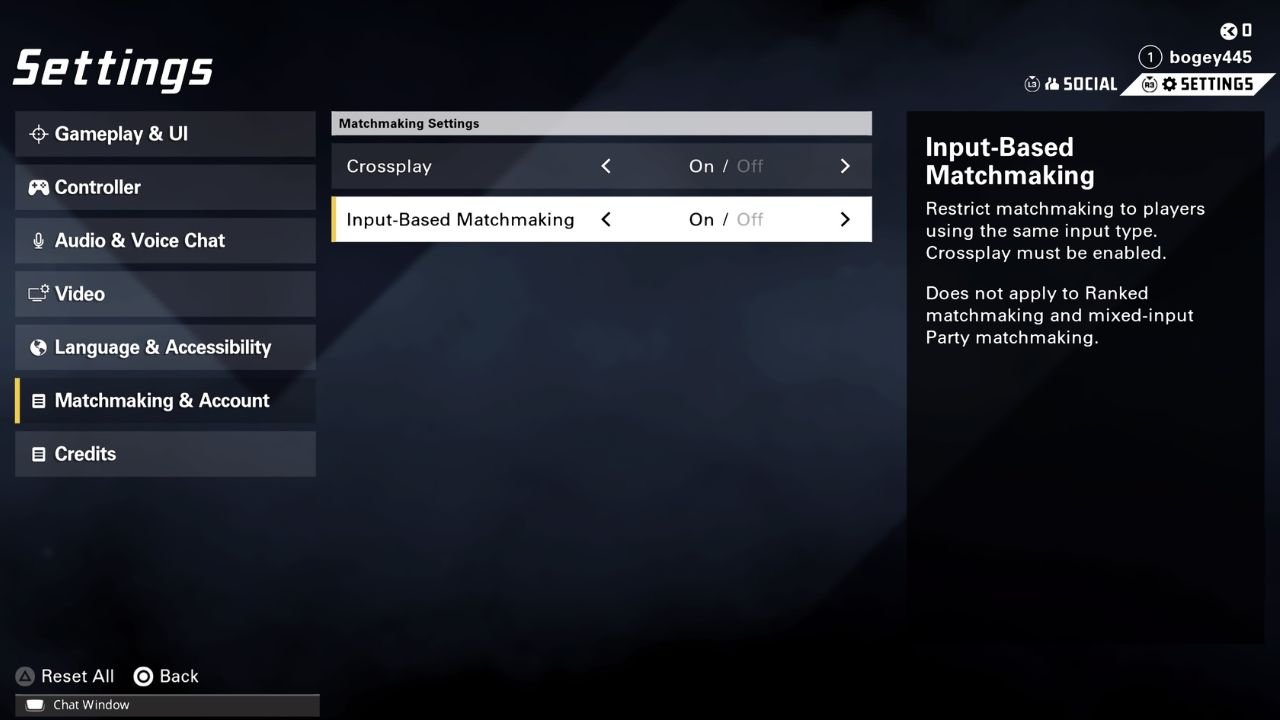Image resolution: width=1280 pixels, height=720 pixels.
Task: Set Input-Based Matchmaking to Off
Action: point(749,220)
